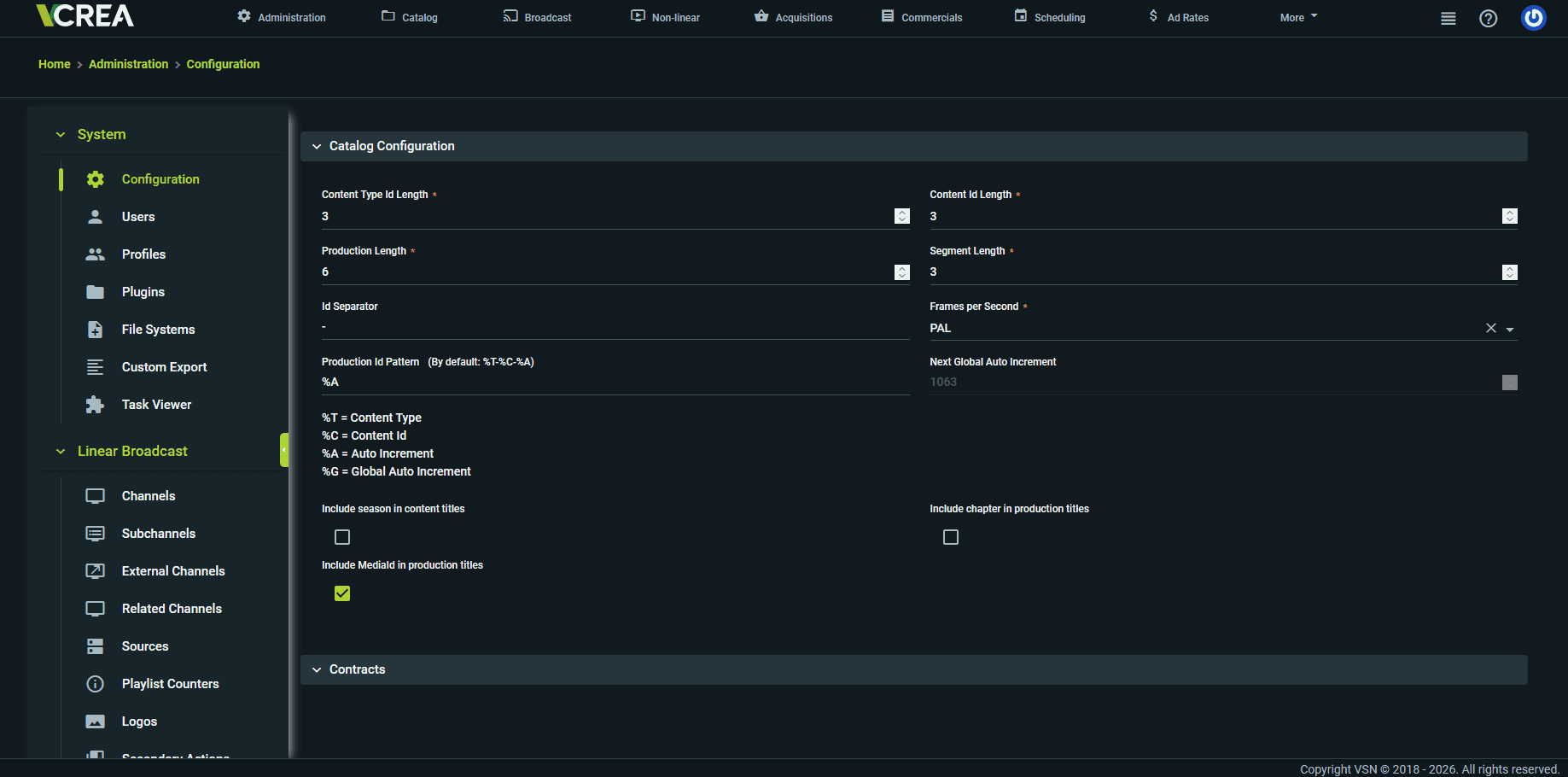
Task: Expand the Contracts section
Action: coord(317,670)
